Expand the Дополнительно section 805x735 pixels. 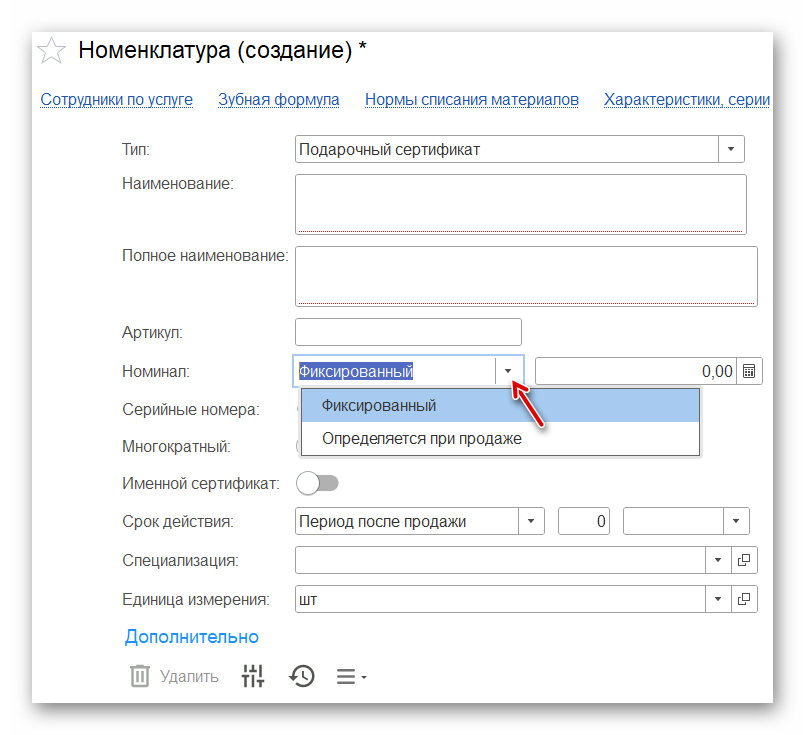[x=191, y=636]
